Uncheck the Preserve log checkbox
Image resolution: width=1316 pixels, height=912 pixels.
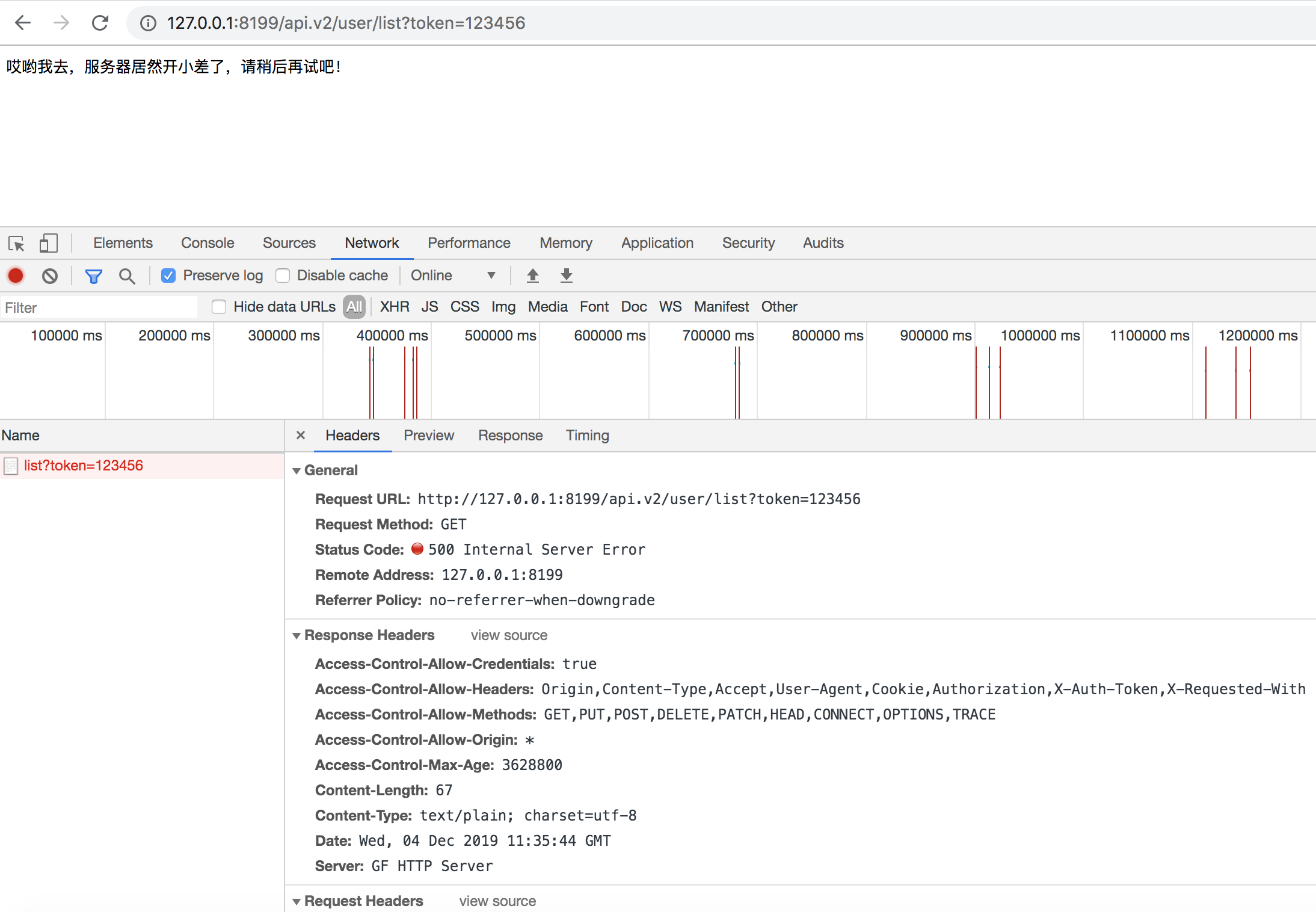click(x=168, y=276)
